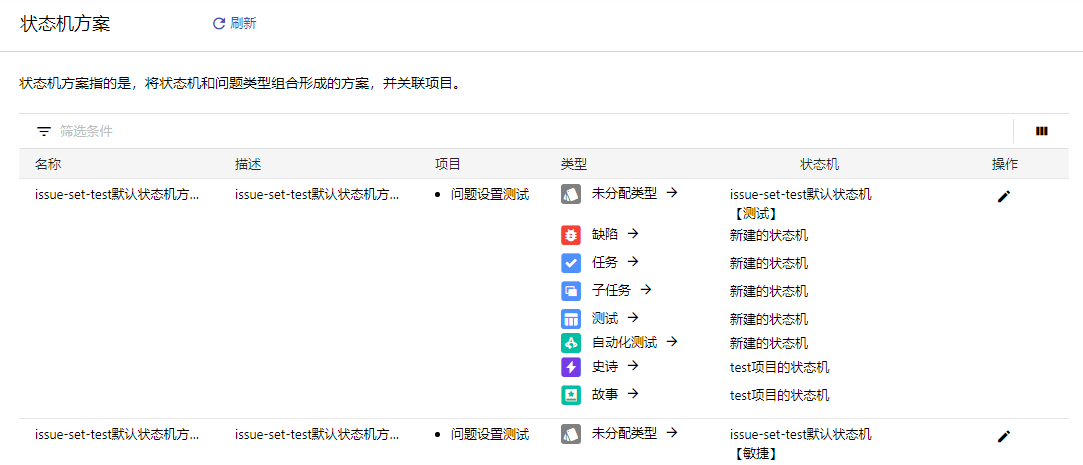Click the filter icon beside 筛选条件
The height and width of the screenshot is (465, 1083).
pos(44,131)
